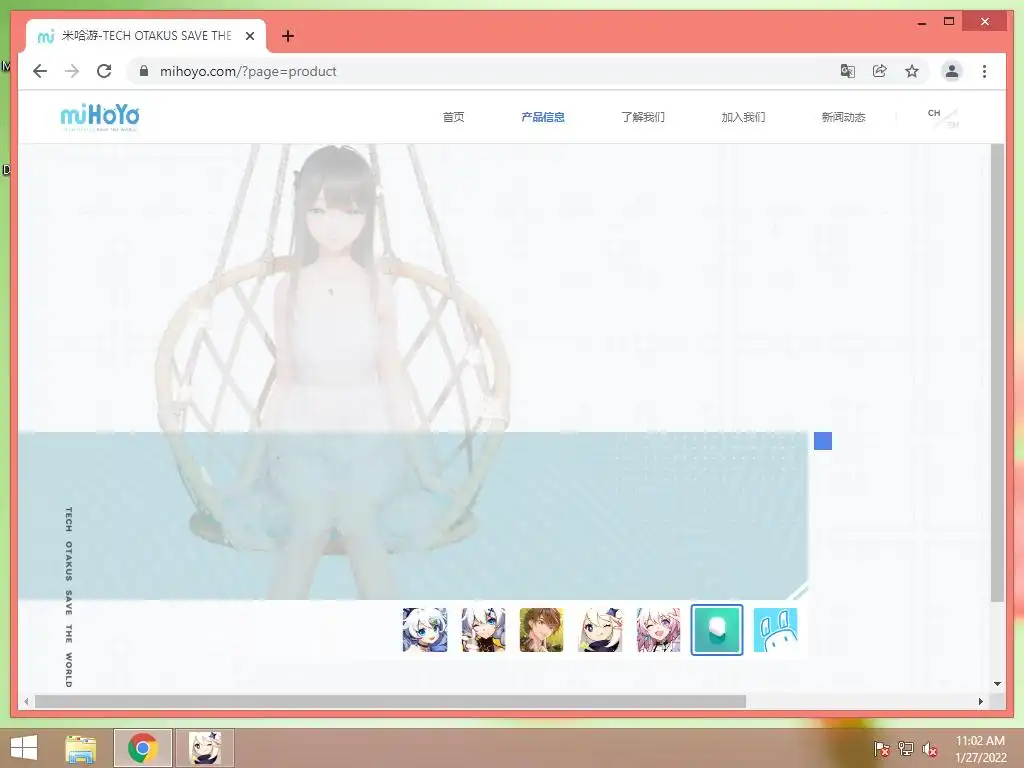1024x768 pixels.
Task: Click the small blue square button
Action: tap(823, 441)
